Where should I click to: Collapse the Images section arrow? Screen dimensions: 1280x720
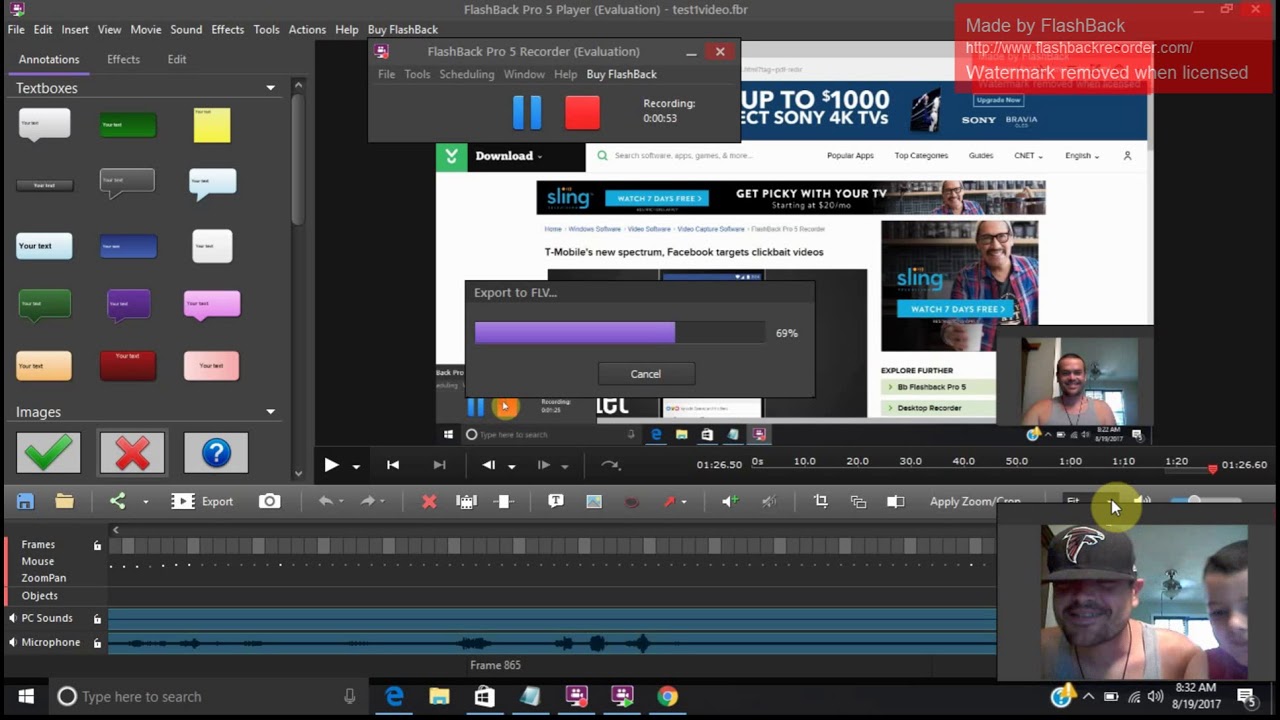tap(270, 412)
